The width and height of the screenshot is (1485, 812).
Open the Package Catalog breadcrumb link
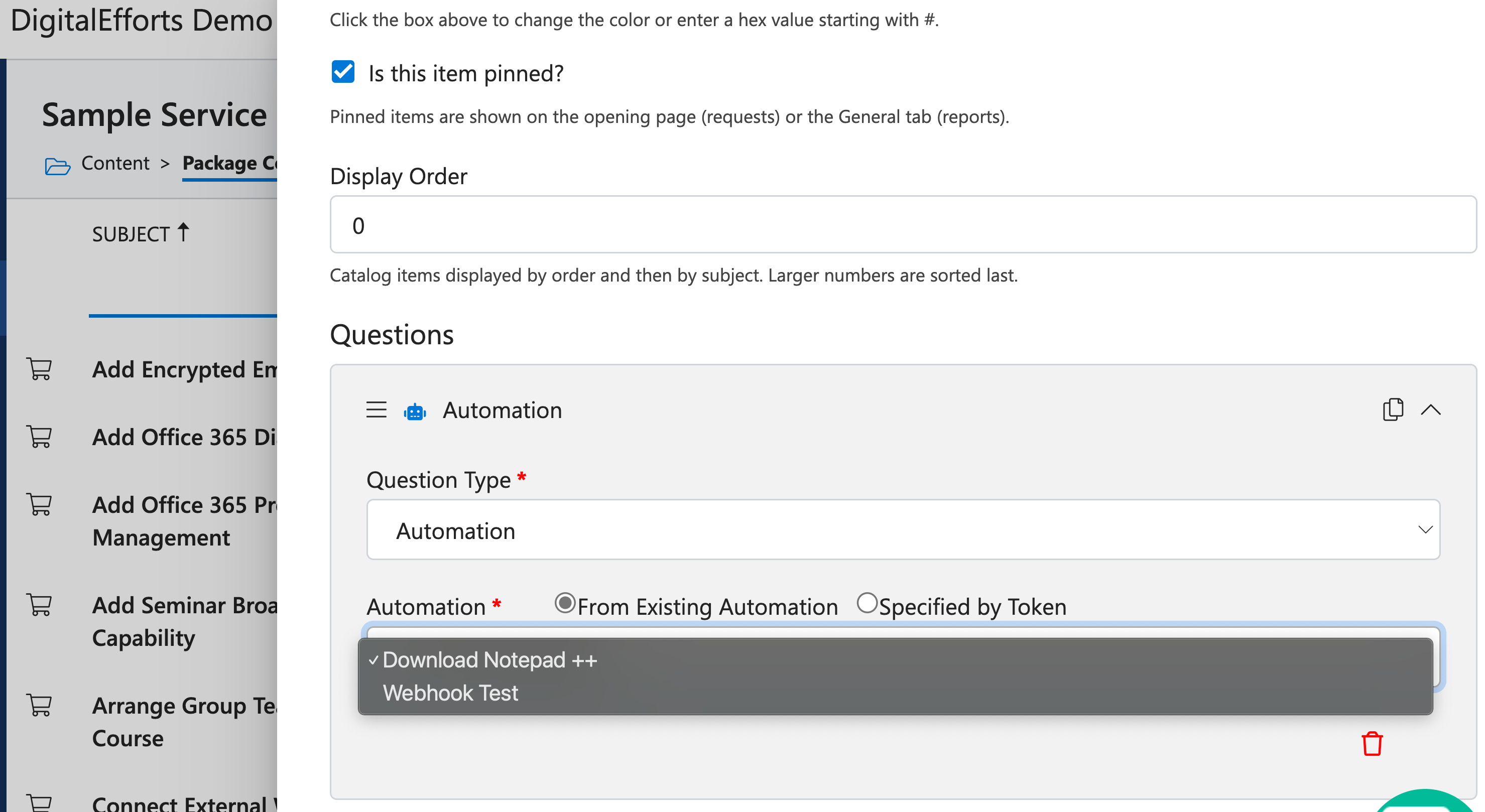(x=230, y=163)
